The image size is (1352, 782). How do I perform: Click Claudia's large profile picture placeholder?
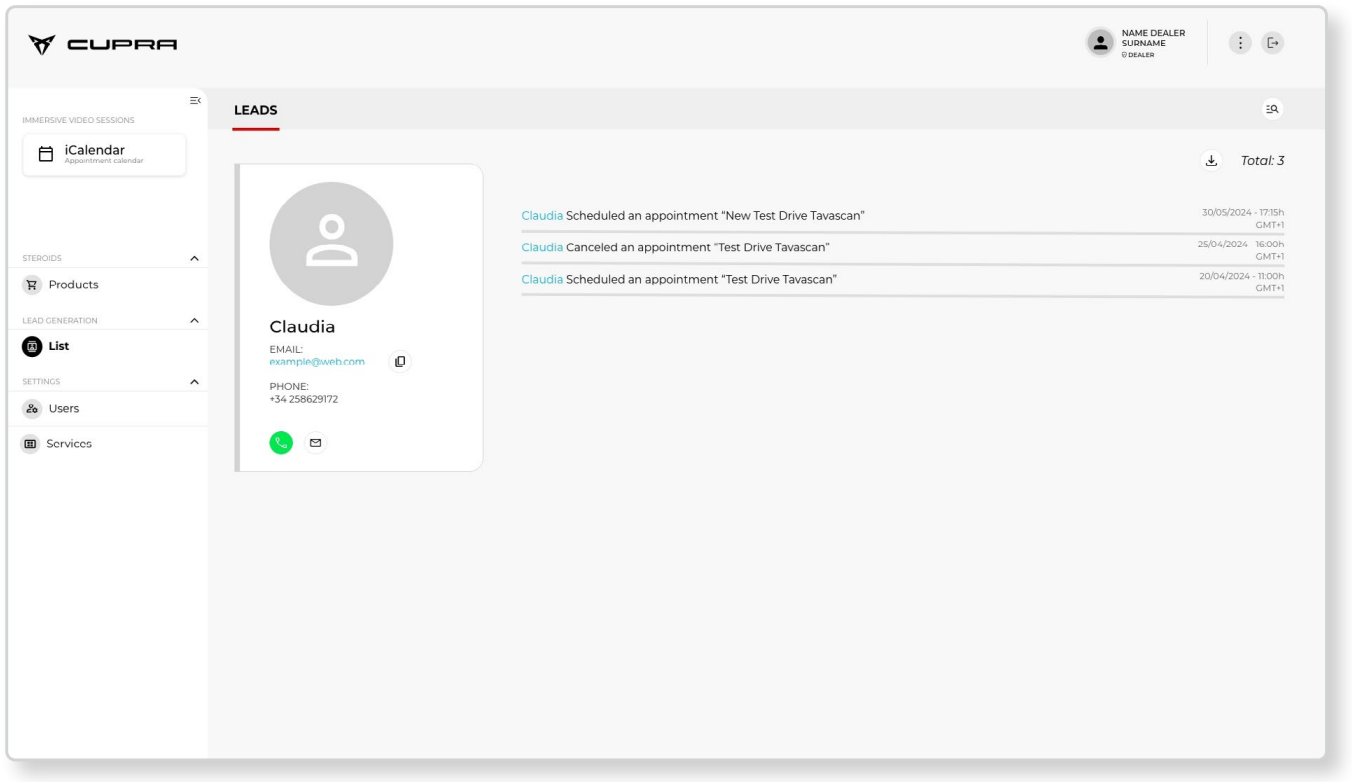331,244
